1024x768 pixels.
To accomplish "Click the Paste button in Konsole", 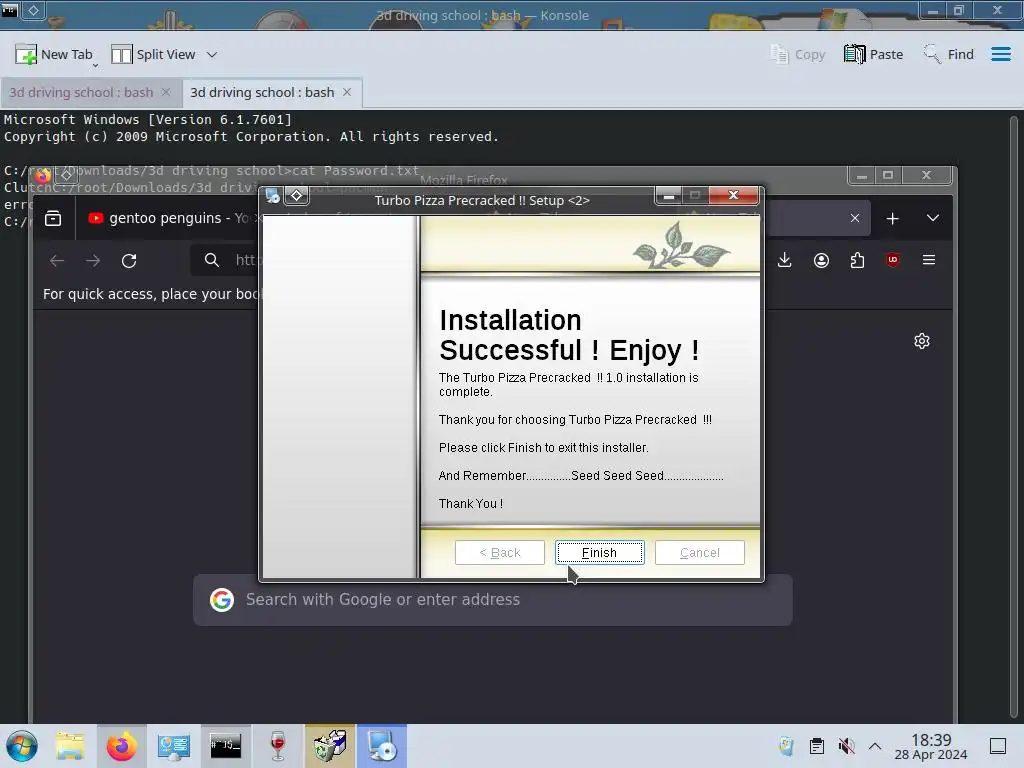I will [873, 55].
